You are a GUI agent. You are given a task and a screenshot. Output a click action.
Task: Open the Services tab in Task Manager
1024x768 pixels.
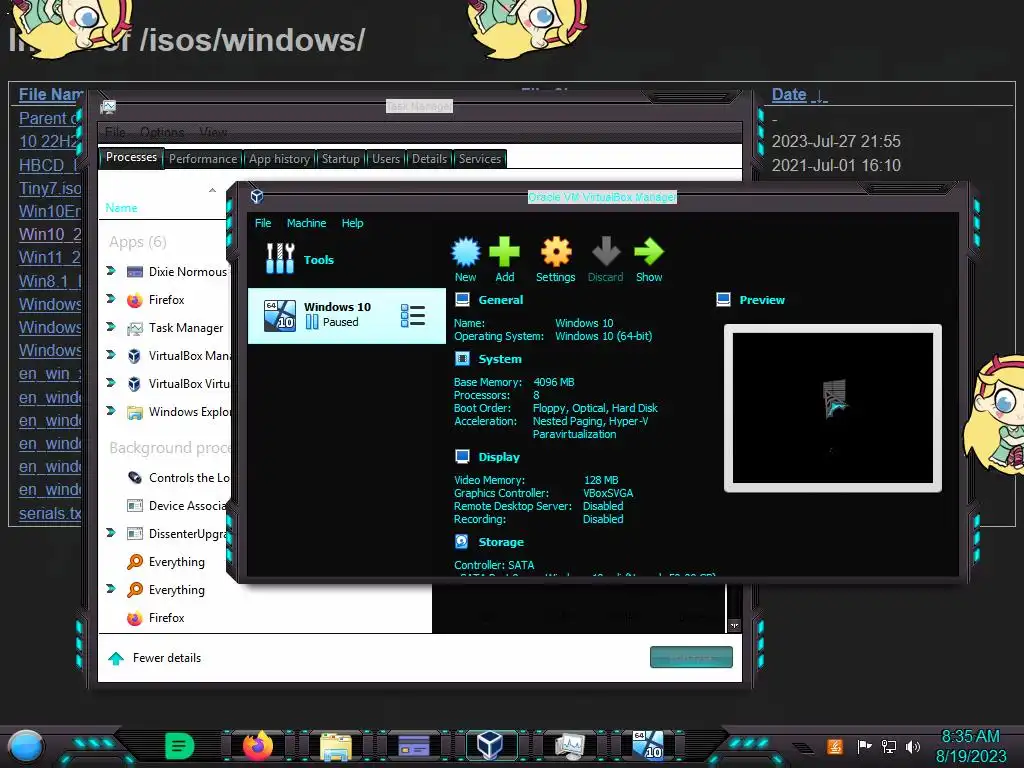(479, 159)
